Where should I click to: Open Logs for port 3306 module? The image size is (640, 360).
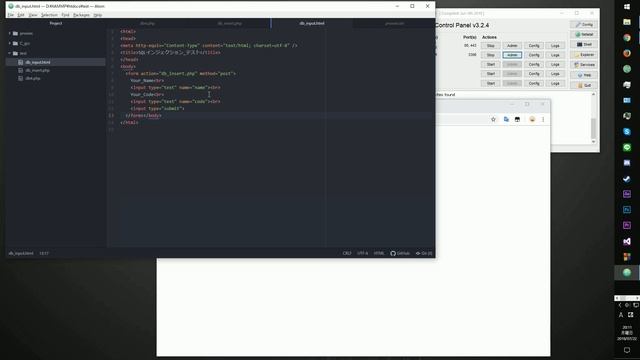pos(555,55)
